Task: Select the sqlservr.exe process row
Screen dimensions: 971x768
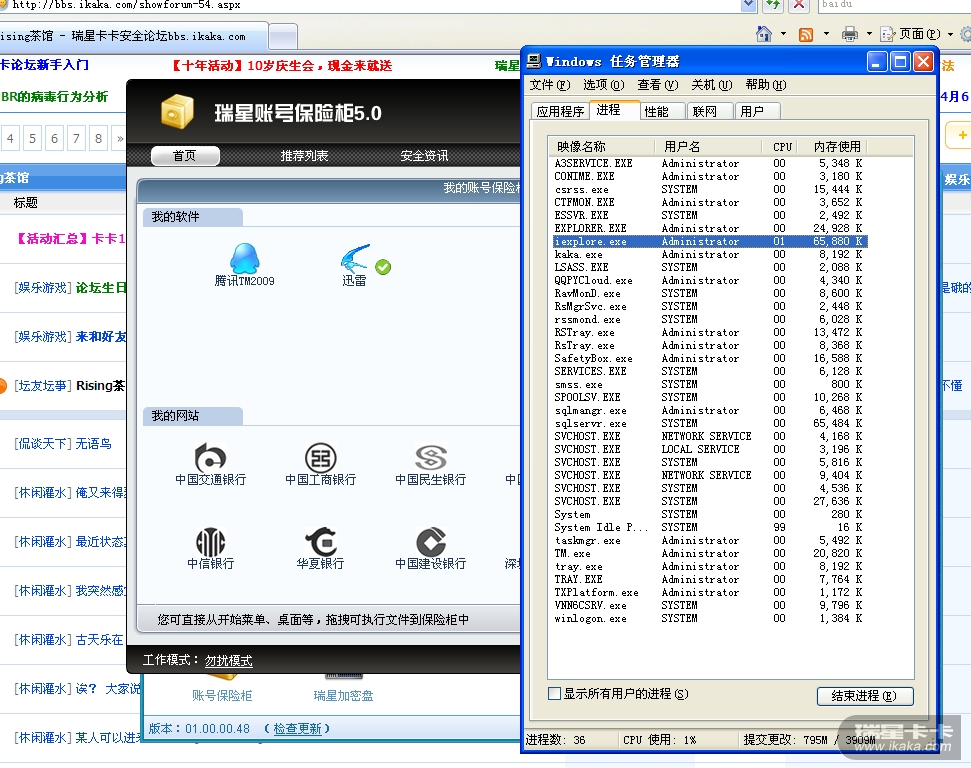Action: (710, 424)
